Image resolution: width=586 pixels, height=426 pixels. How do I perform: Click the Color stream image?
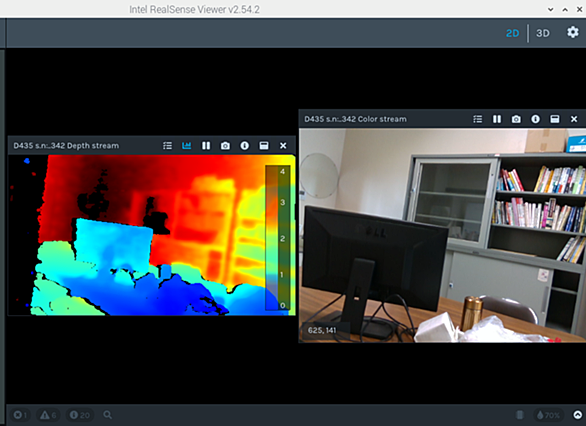[442, 235]
